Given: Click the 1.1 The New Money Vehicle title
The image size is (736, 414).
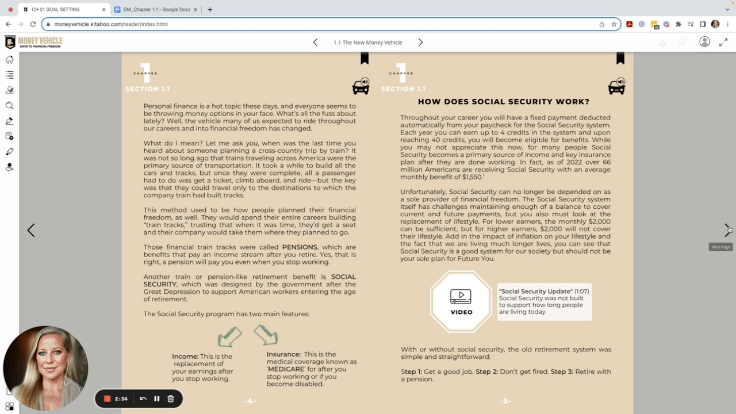Looking at the screenshot, I should 368,42.
